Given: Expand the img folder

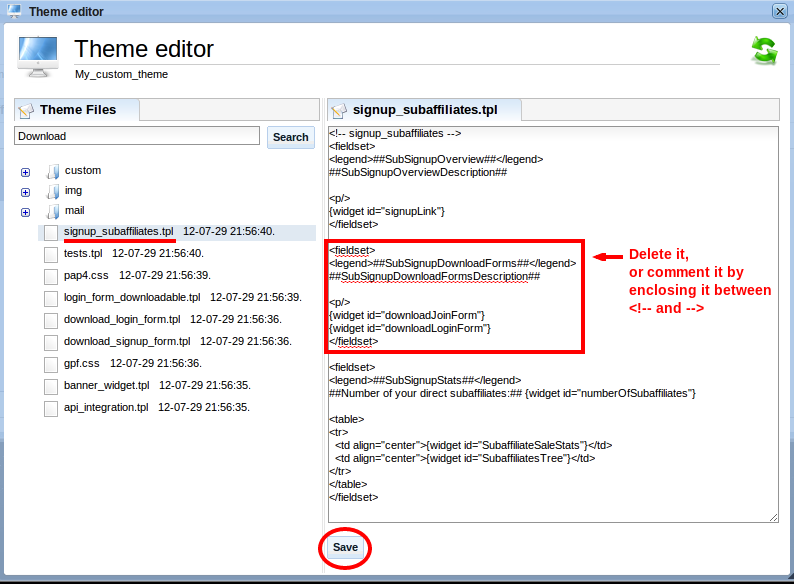Looking at the screenshot, I should tap(25, 192).
